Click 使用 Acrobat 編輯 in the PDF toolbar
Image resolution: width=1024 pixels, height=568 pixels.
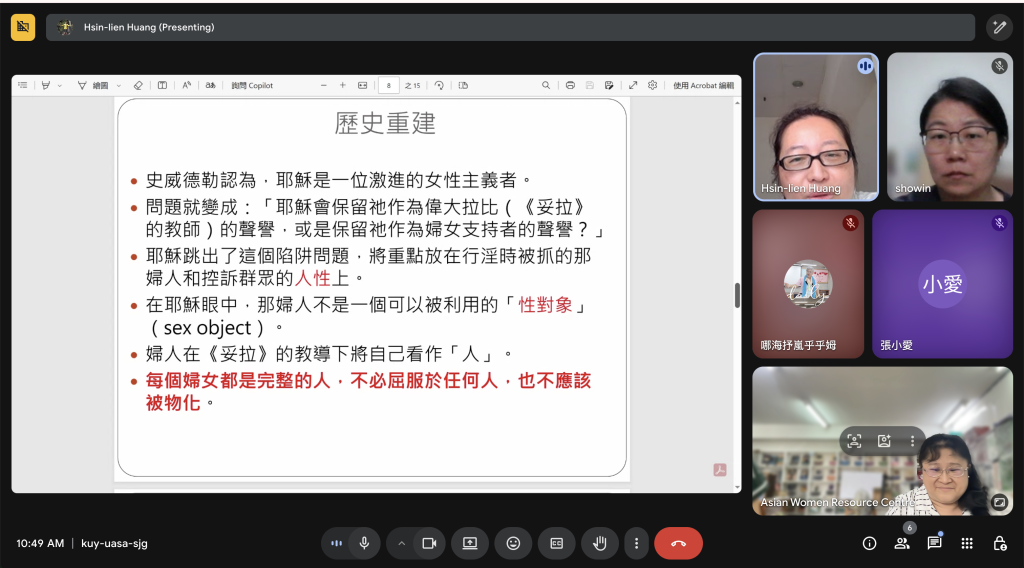click(703, 86)
